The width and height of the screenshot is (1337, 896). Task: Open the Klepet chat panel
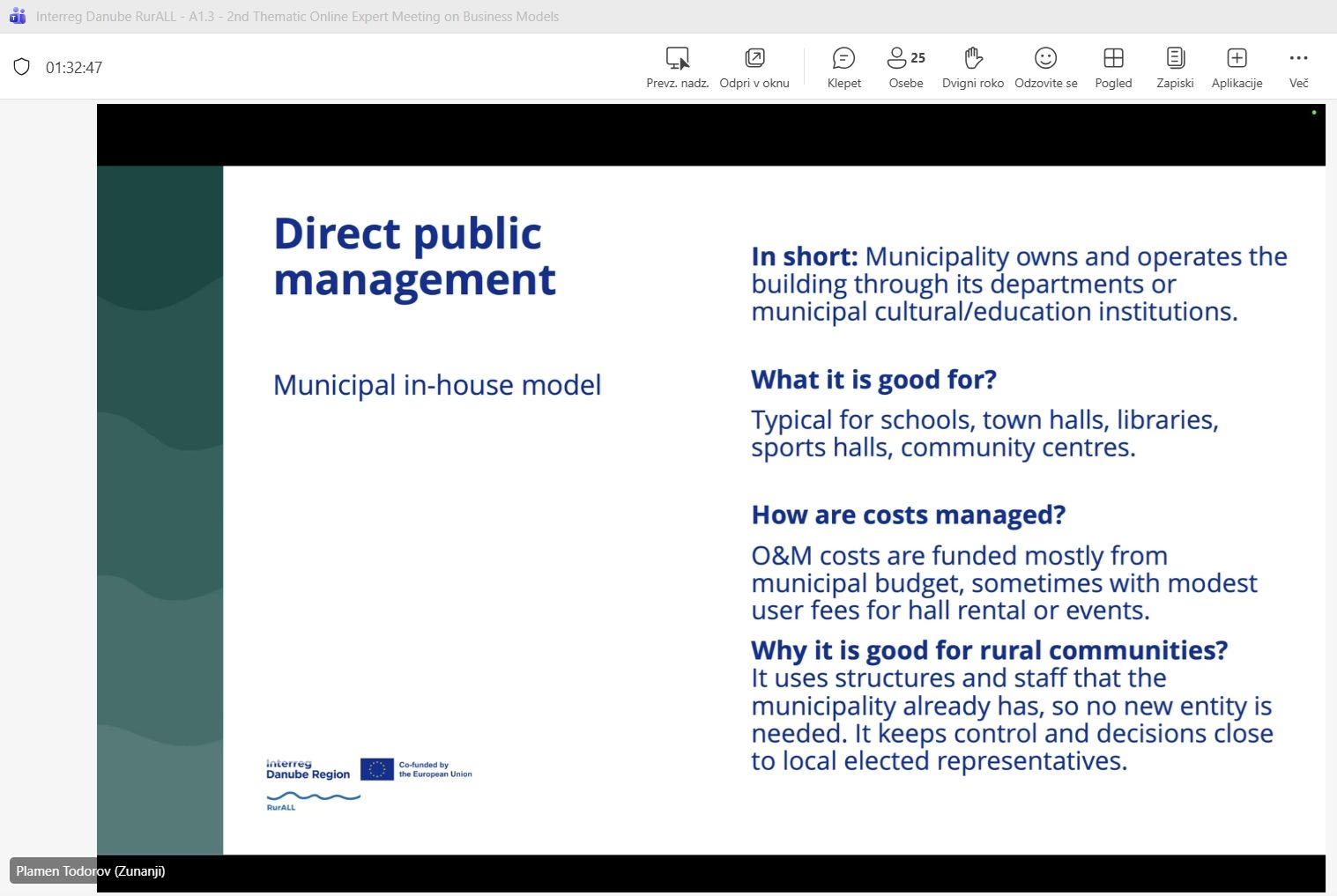click(843, 59)
